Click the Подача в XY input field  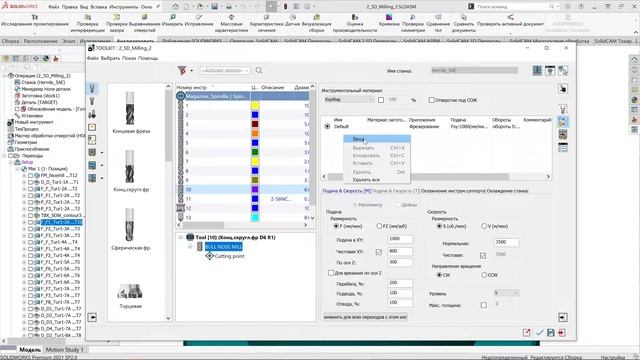(x=400, y=239)
